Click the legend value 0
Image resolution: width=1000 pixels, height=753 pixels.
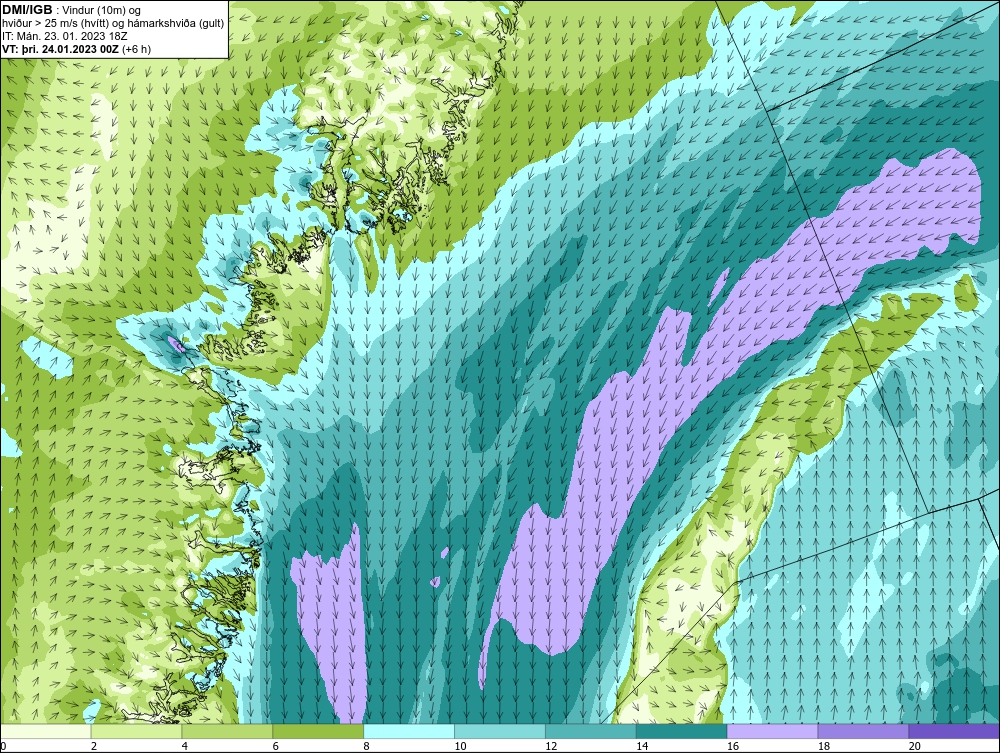(3, 746)
